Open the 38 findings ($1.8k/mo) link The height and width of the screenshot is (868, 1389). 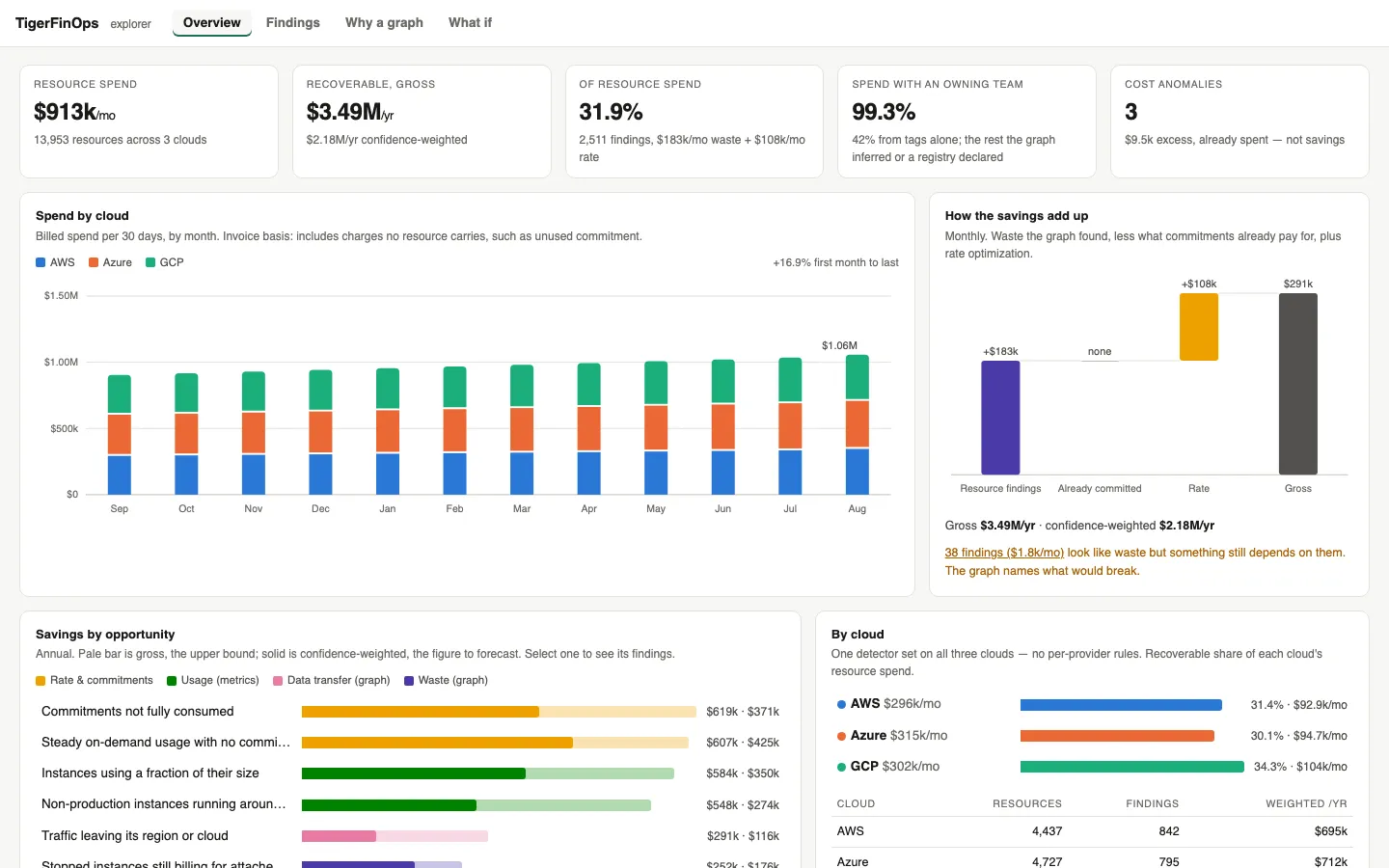coord(1004,553)
